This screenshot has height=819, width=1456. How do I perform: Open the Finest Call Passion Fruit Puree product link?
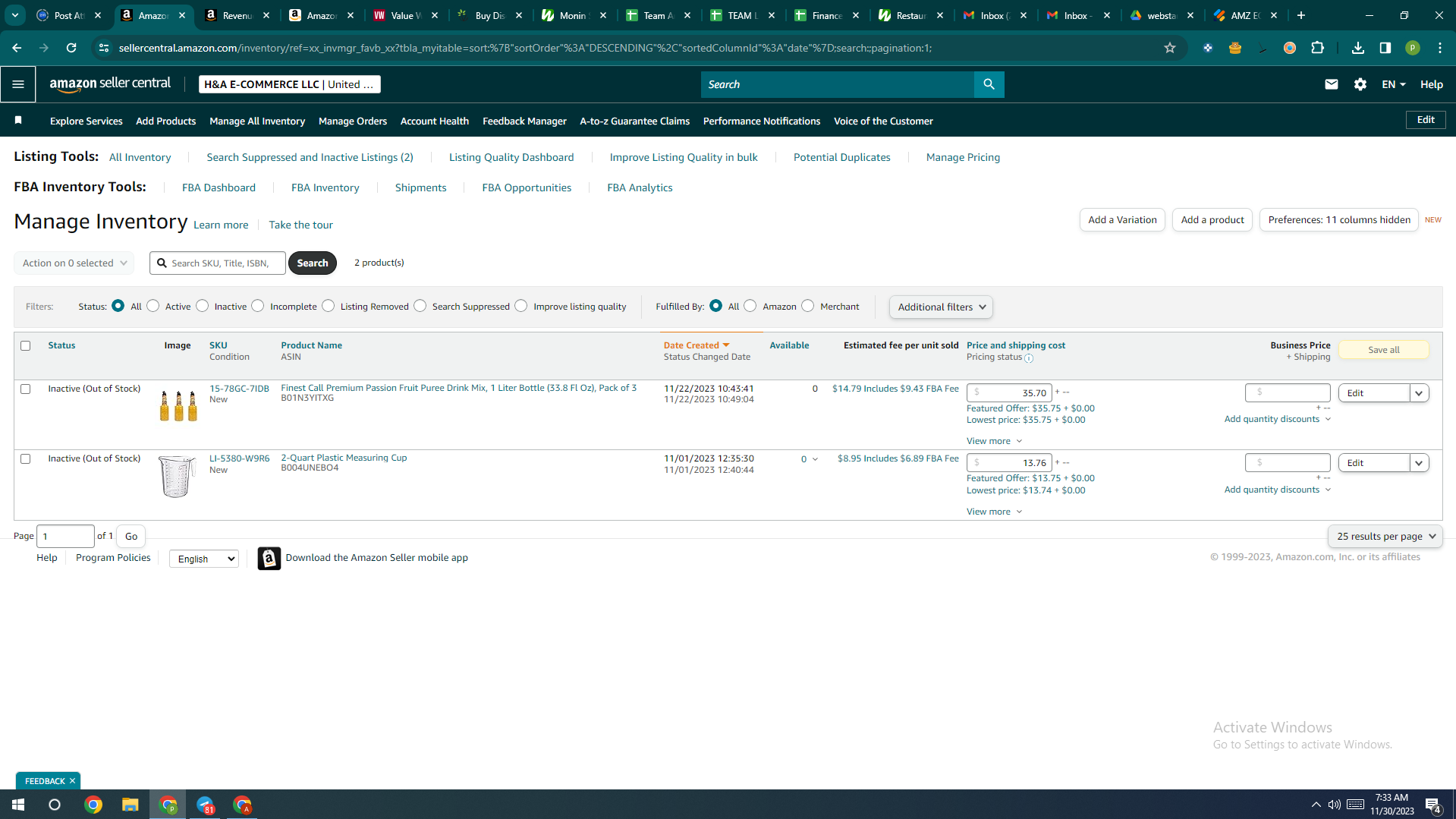(459, 388)
